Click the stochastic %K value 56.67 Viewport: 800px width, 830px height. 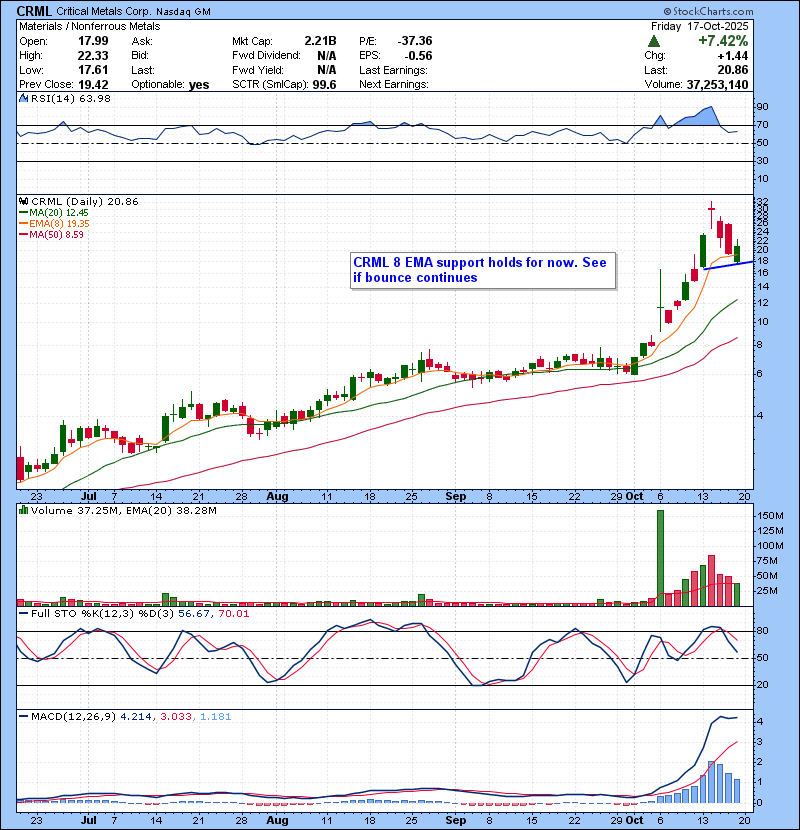[x=193, y=614]
